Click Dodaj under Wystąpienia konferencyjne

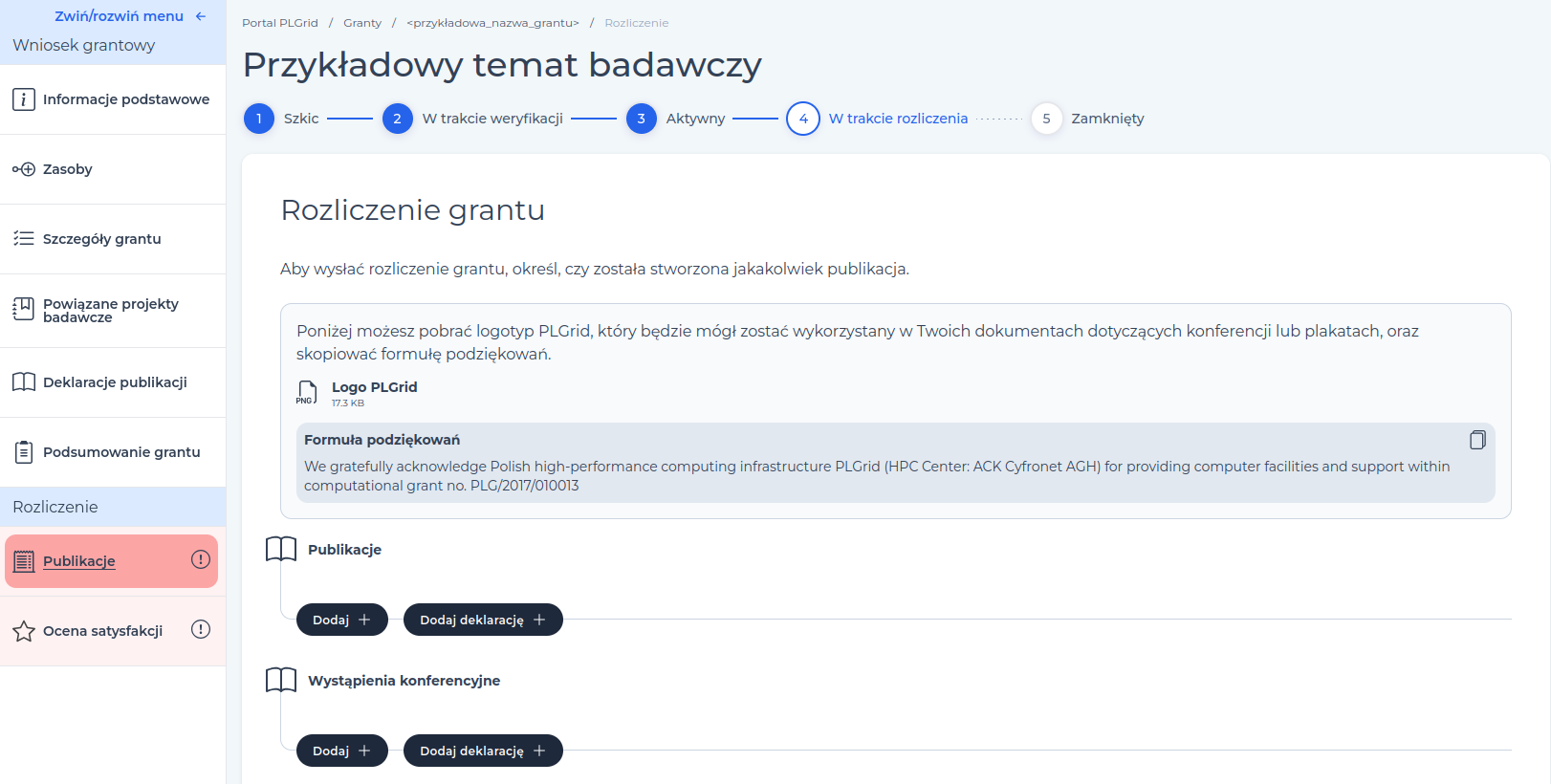point(342,751)
